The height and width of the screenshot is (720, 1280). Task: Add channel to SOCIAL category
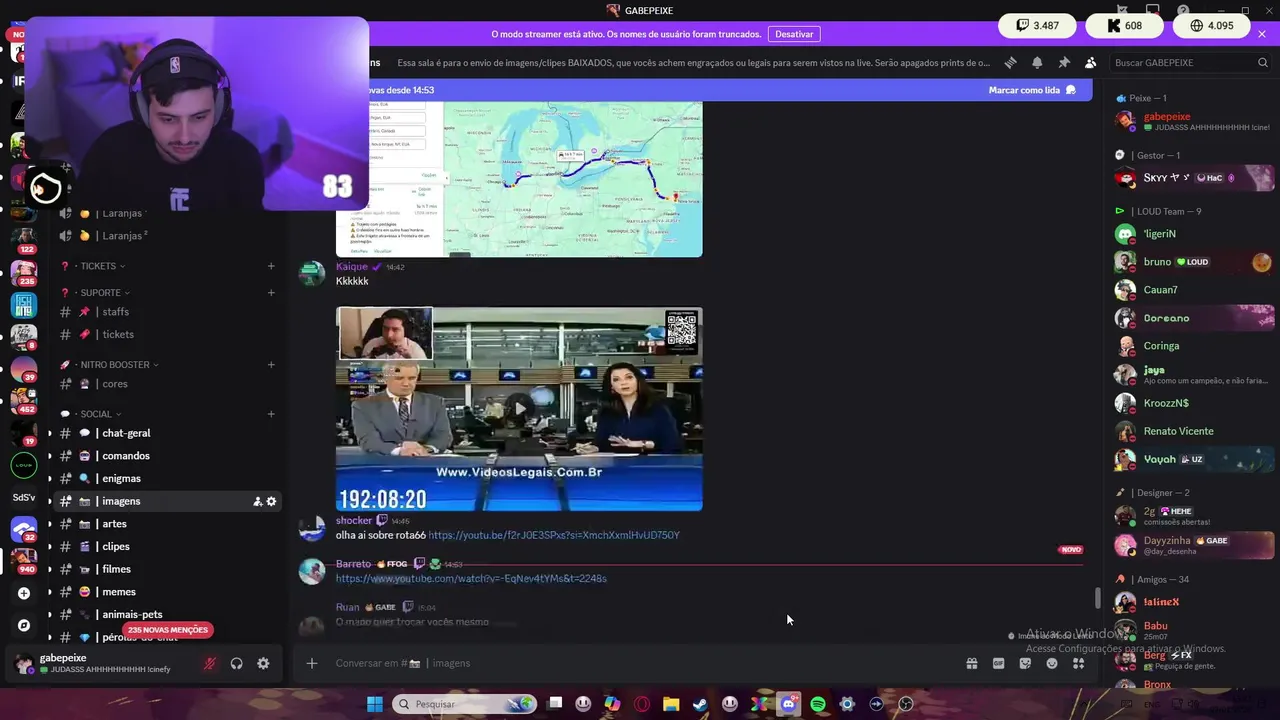[x=271, y=414]
